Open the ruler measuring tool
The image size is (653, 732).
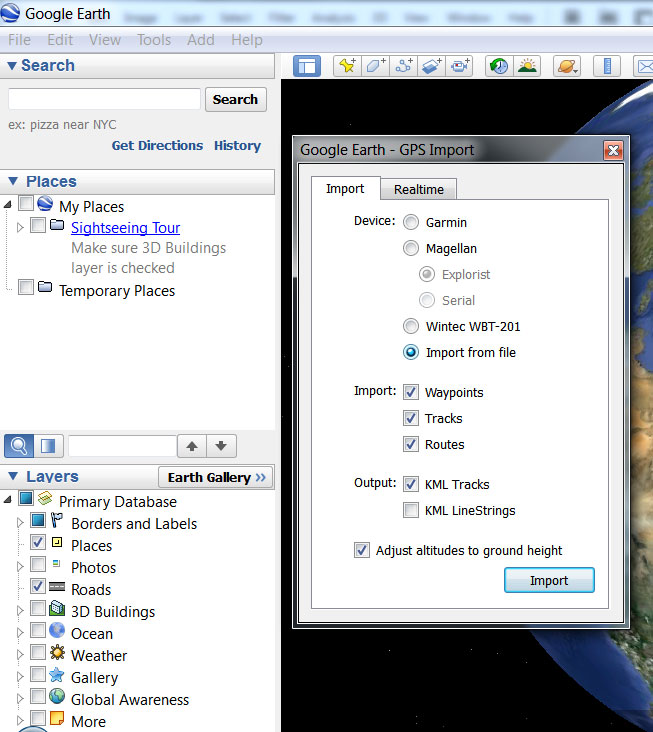[x=607, y=66]
